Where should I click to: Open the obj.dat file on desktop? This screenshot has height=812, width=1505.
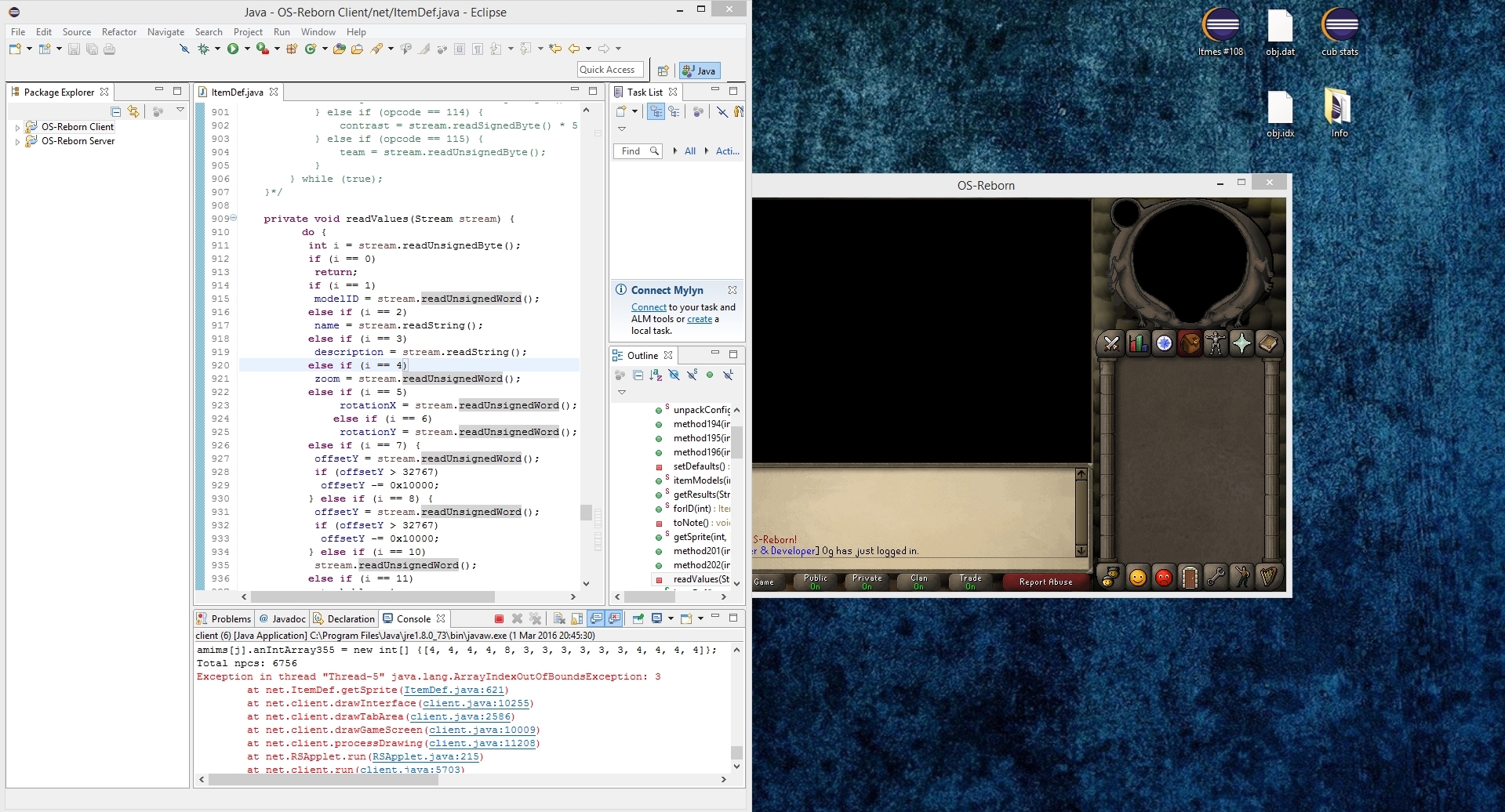pyautogui.click(x=1280, y=32)
